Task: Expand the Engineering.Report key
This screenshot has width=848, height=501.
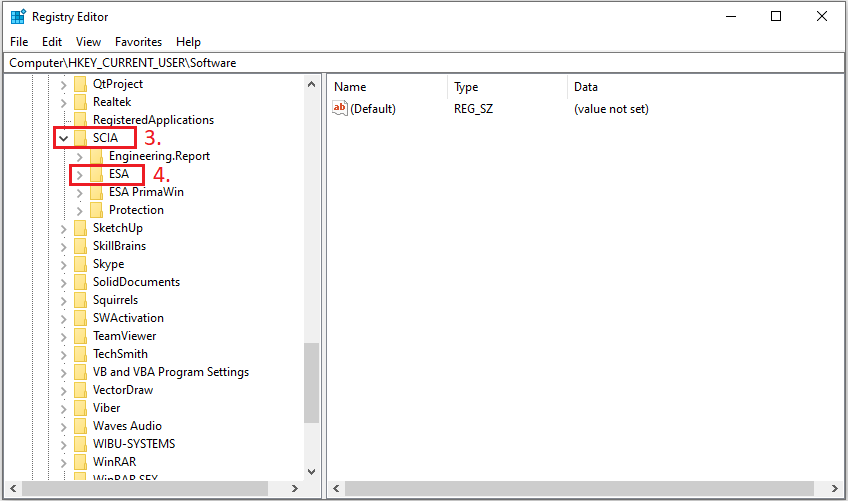Action: tap(80, 156)
